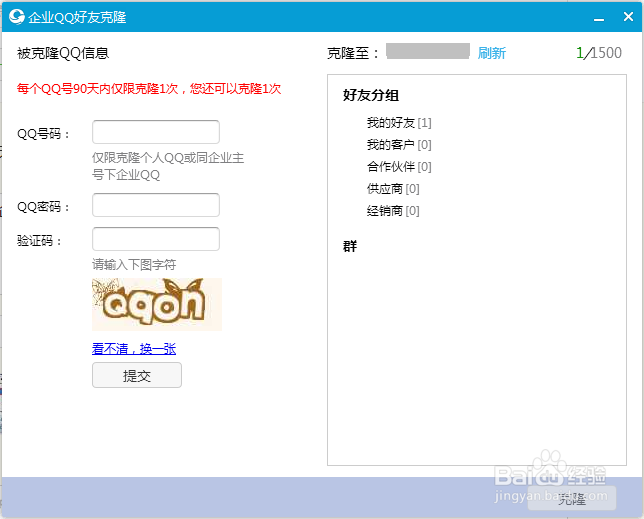Click the 提交 button
This screenshot has width=644, height=519.
click(137, 375)
